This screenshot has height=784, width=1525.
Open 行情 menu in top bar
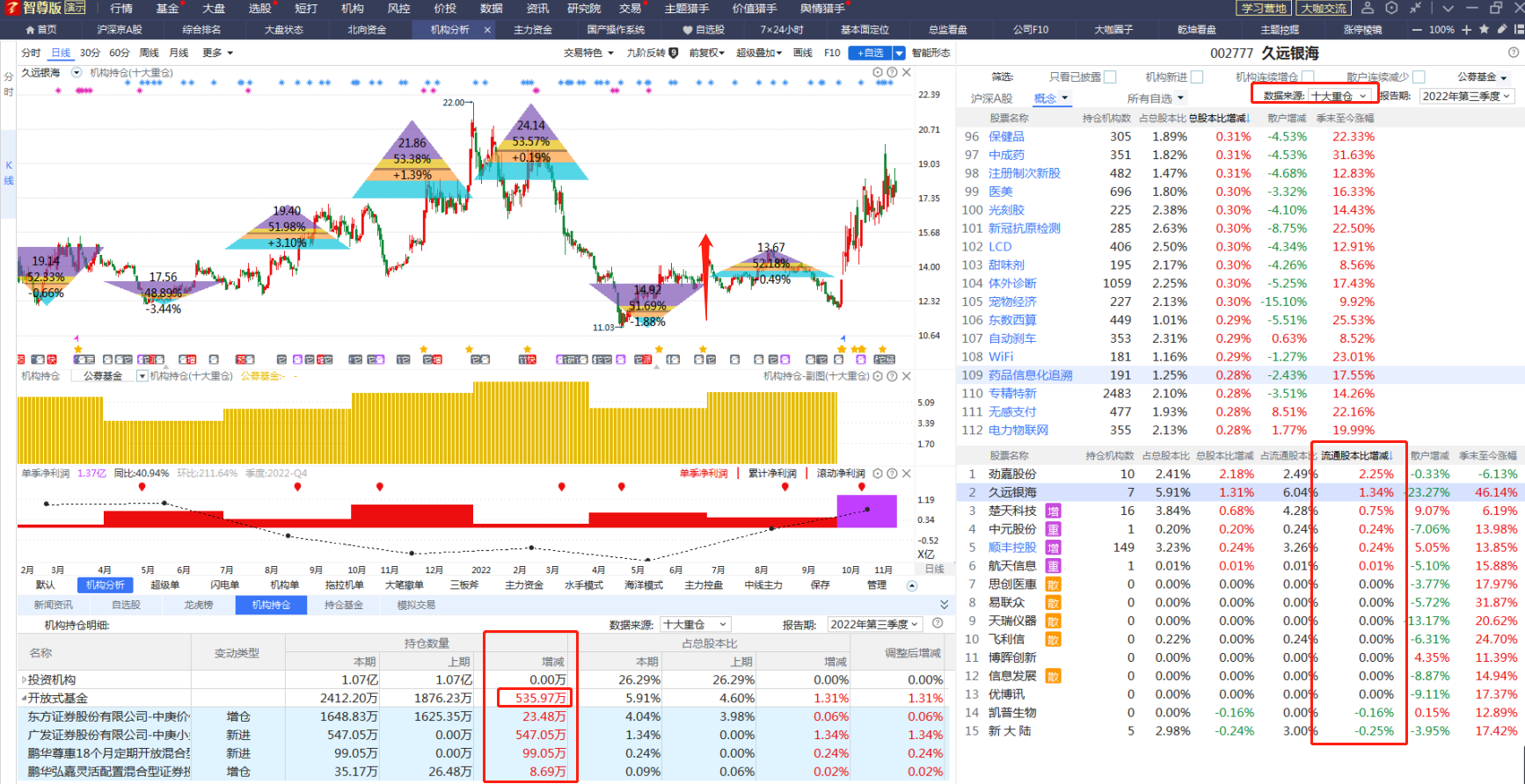tap(121, 8)
